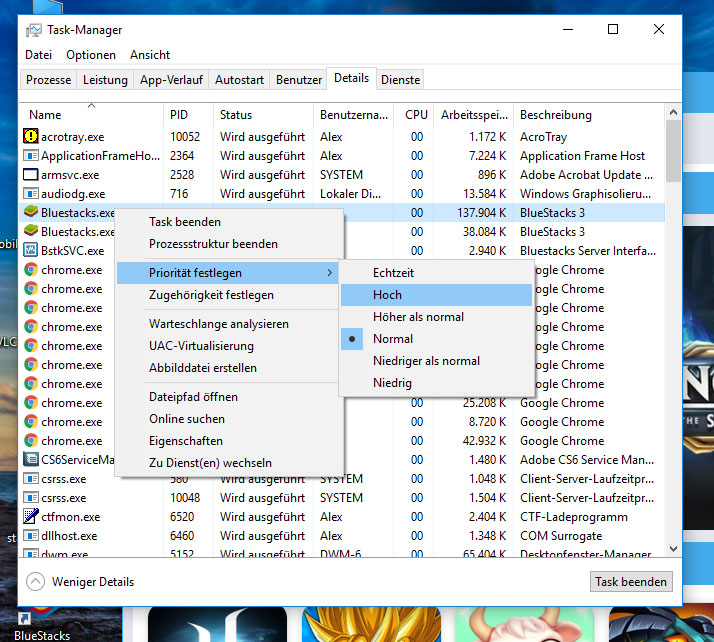Image resolution: width=714 pixels, height=642 pixels.
Task: Click the ctfmon.exe pen icon
Action: 31,516
